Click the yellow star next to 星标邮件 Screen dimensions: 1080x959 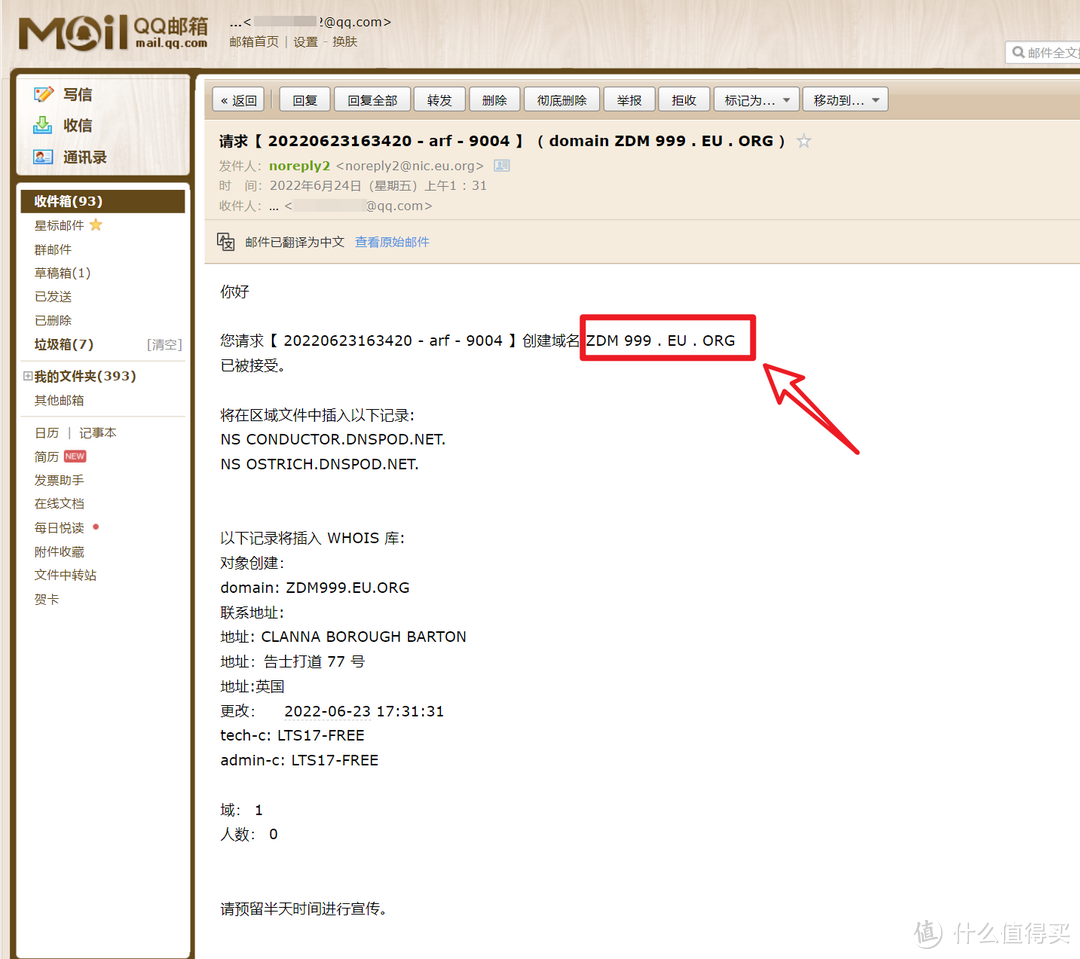(96, 225)
